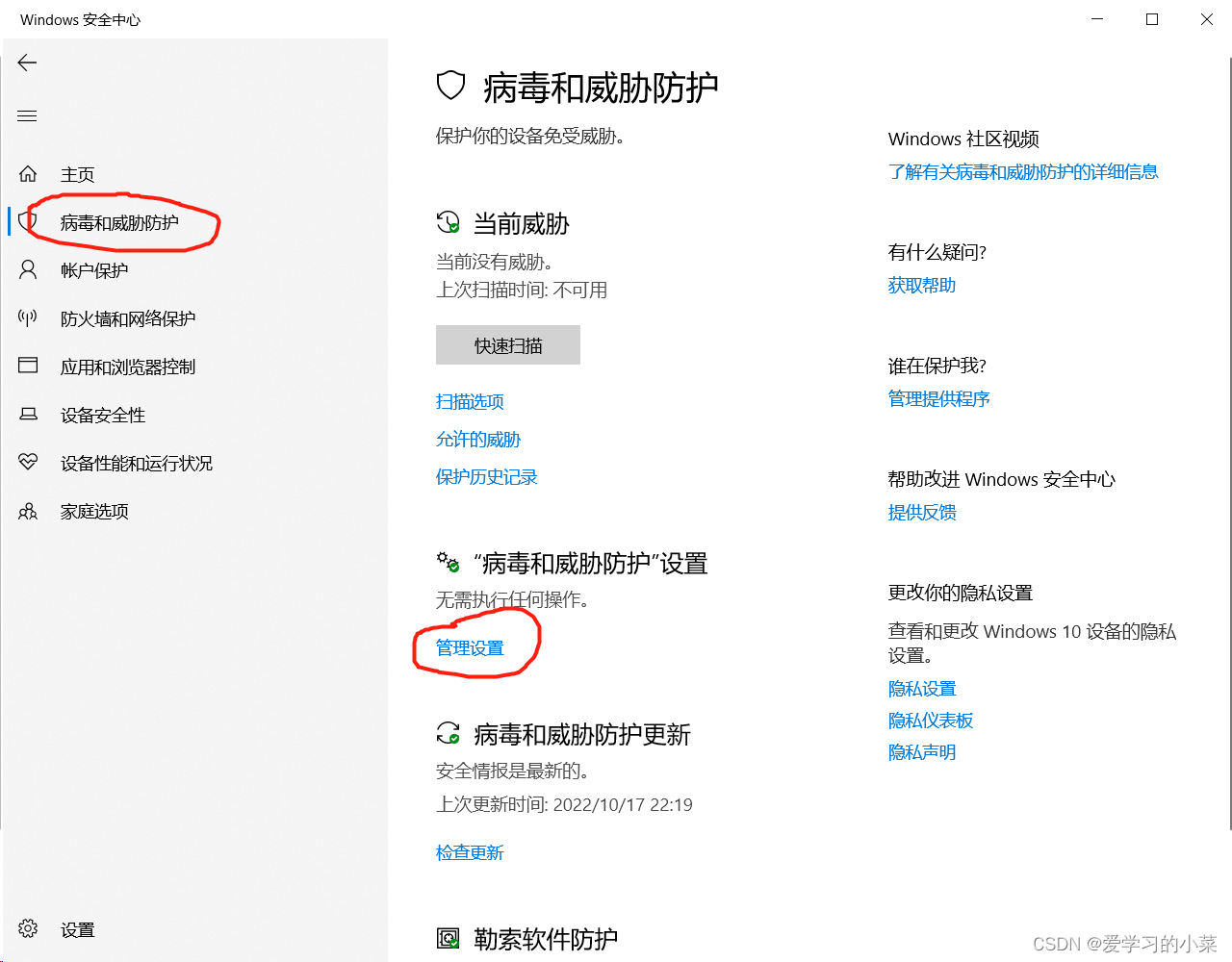Click the 检查更新 link

click(470, 852)
